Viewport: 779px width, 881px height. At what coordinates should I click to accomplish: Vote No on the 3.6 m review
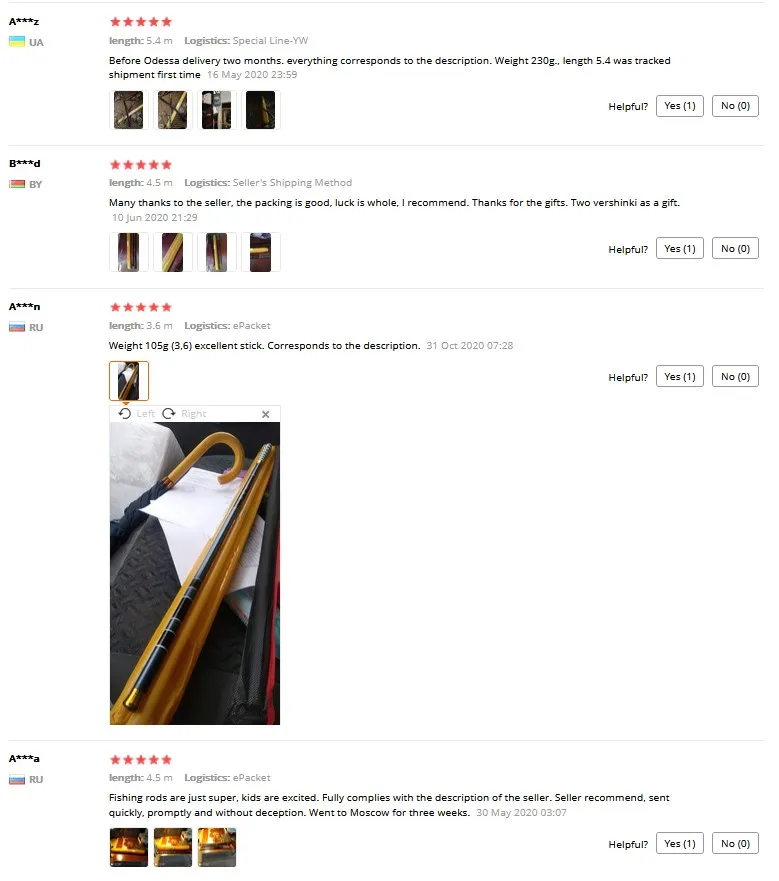click(x=735, y=376)
